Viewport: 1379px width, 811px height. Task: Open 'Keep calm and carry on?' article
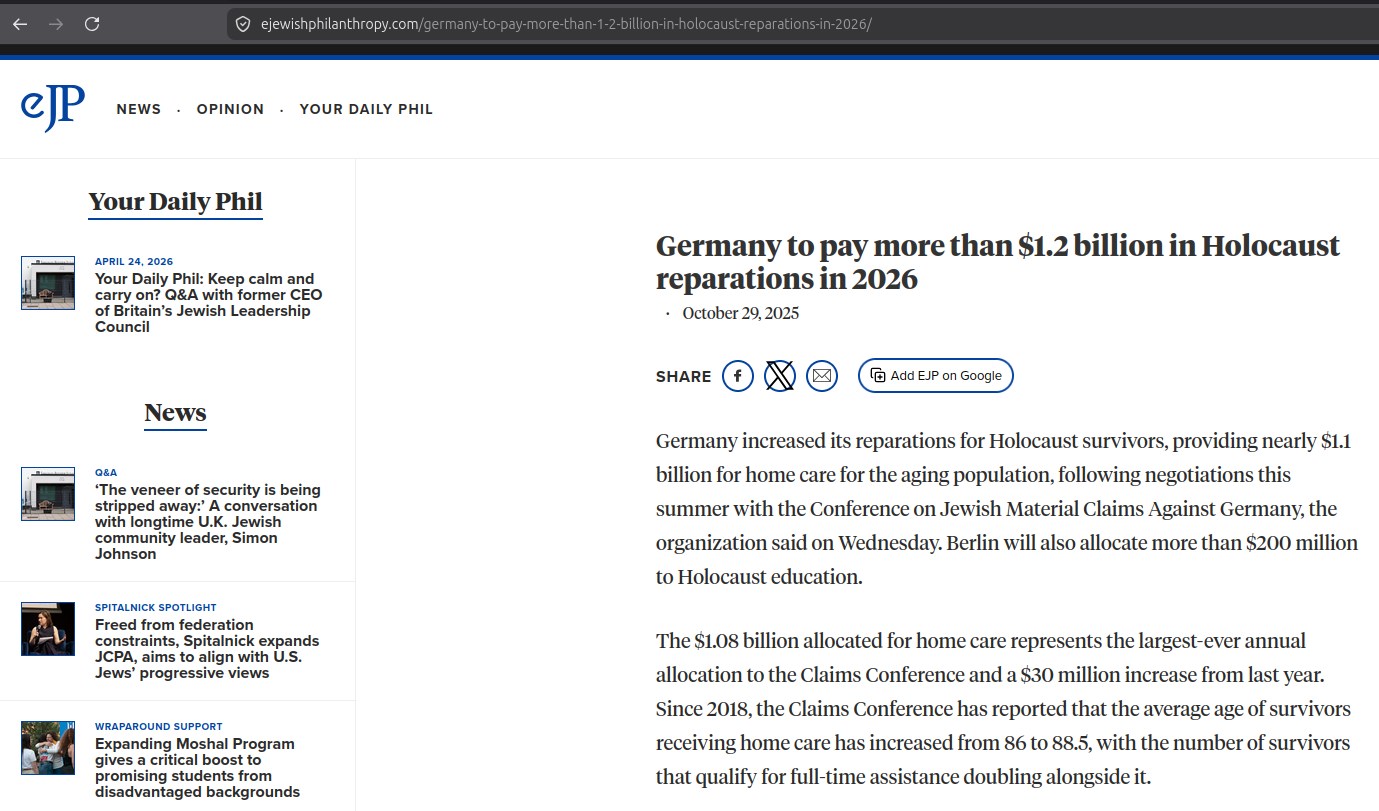[209, 303]
